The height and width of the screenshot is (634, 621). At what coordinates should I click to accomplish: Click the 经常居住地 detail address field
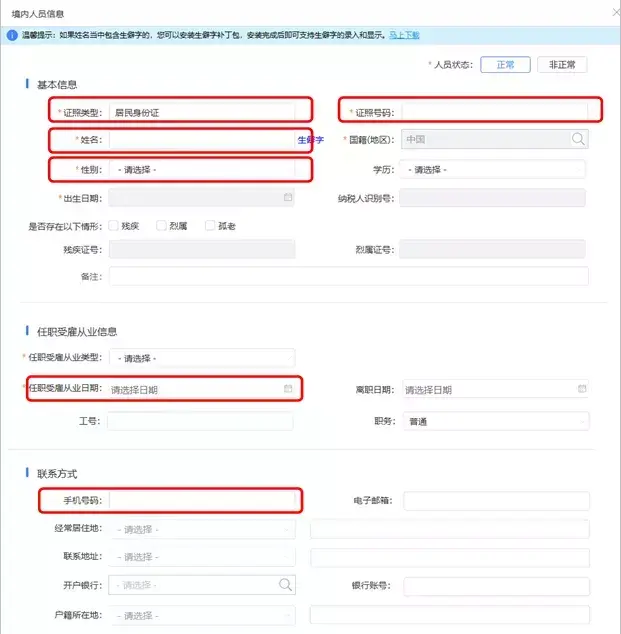(x=450, y=529)
